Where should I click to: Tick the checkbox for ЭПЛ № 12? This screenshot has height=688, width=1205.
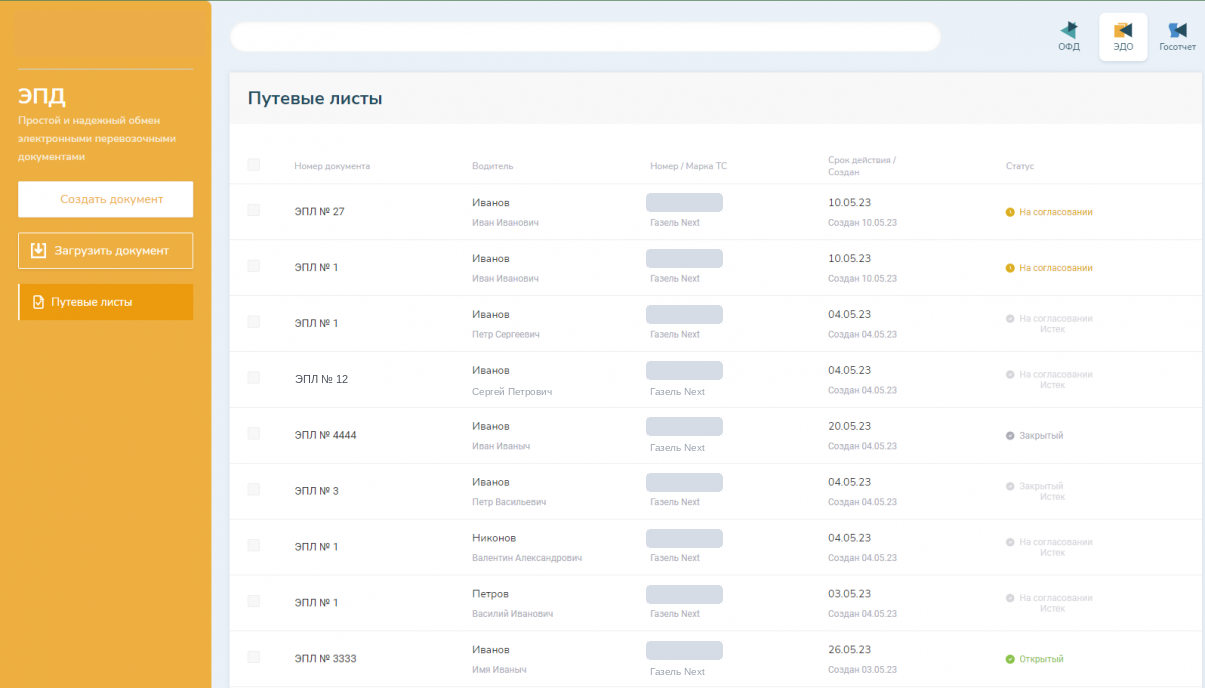coord(253,378)
